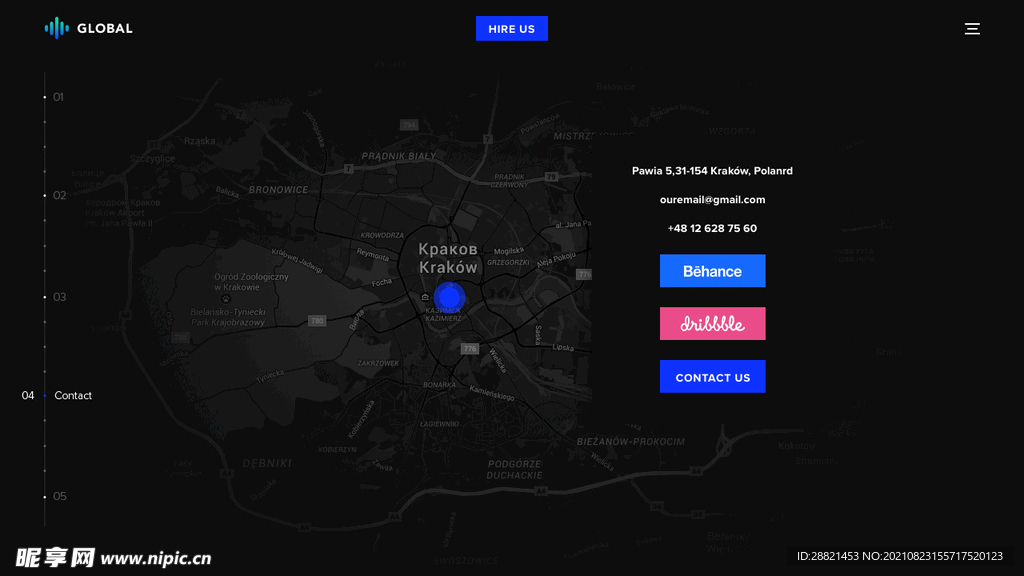Screen dimensions: 1024x576
Task: Click the Bielańsko-Tyniecki Park Krajobrazowy label
Action: [x=228, y=317]
